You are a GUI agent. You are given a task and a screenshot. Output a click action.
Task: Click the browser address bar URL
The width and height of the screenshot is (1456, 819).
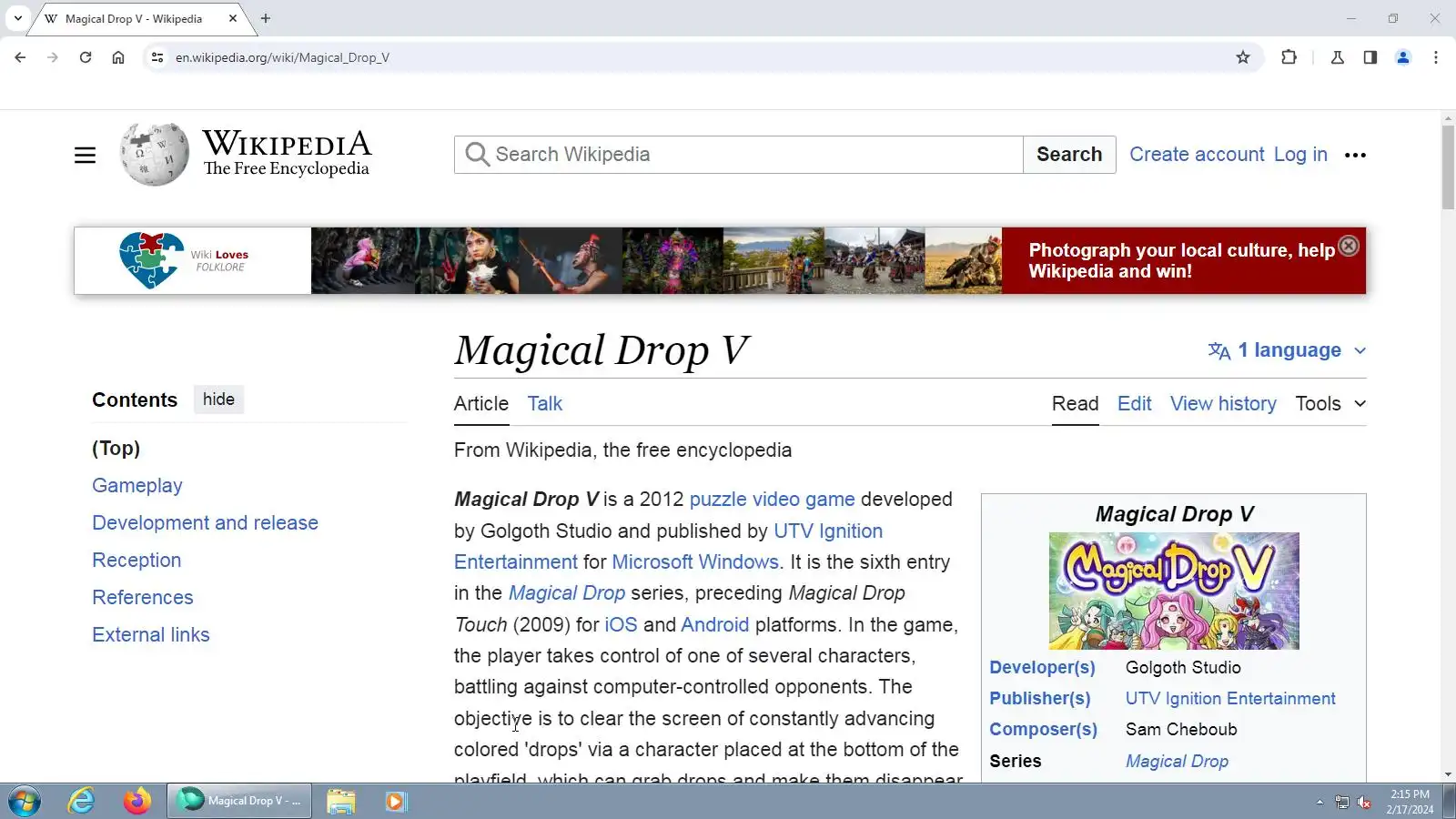[x=283, y=57]
